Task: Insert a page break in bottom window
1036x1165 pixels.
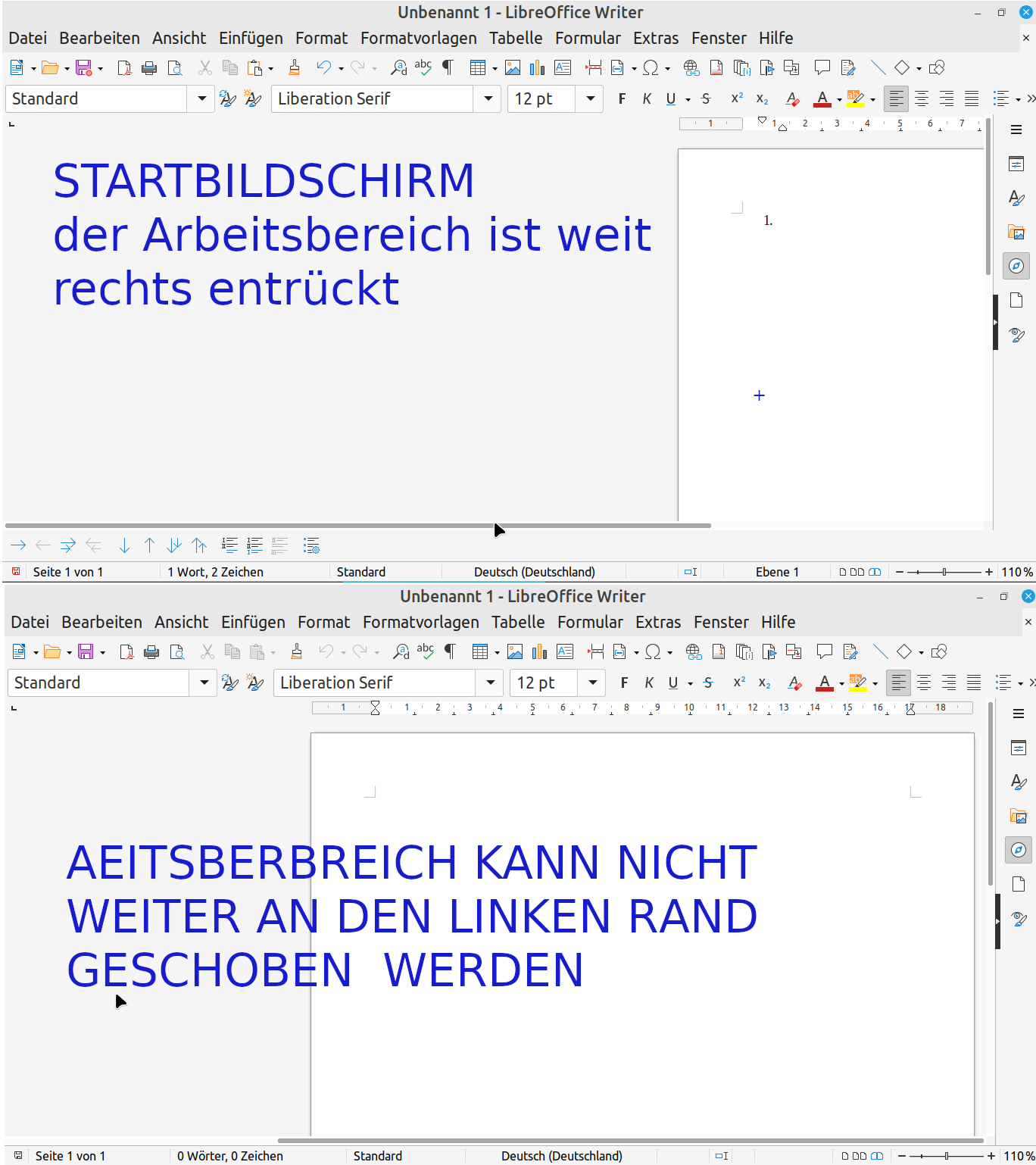Action: 597,652
